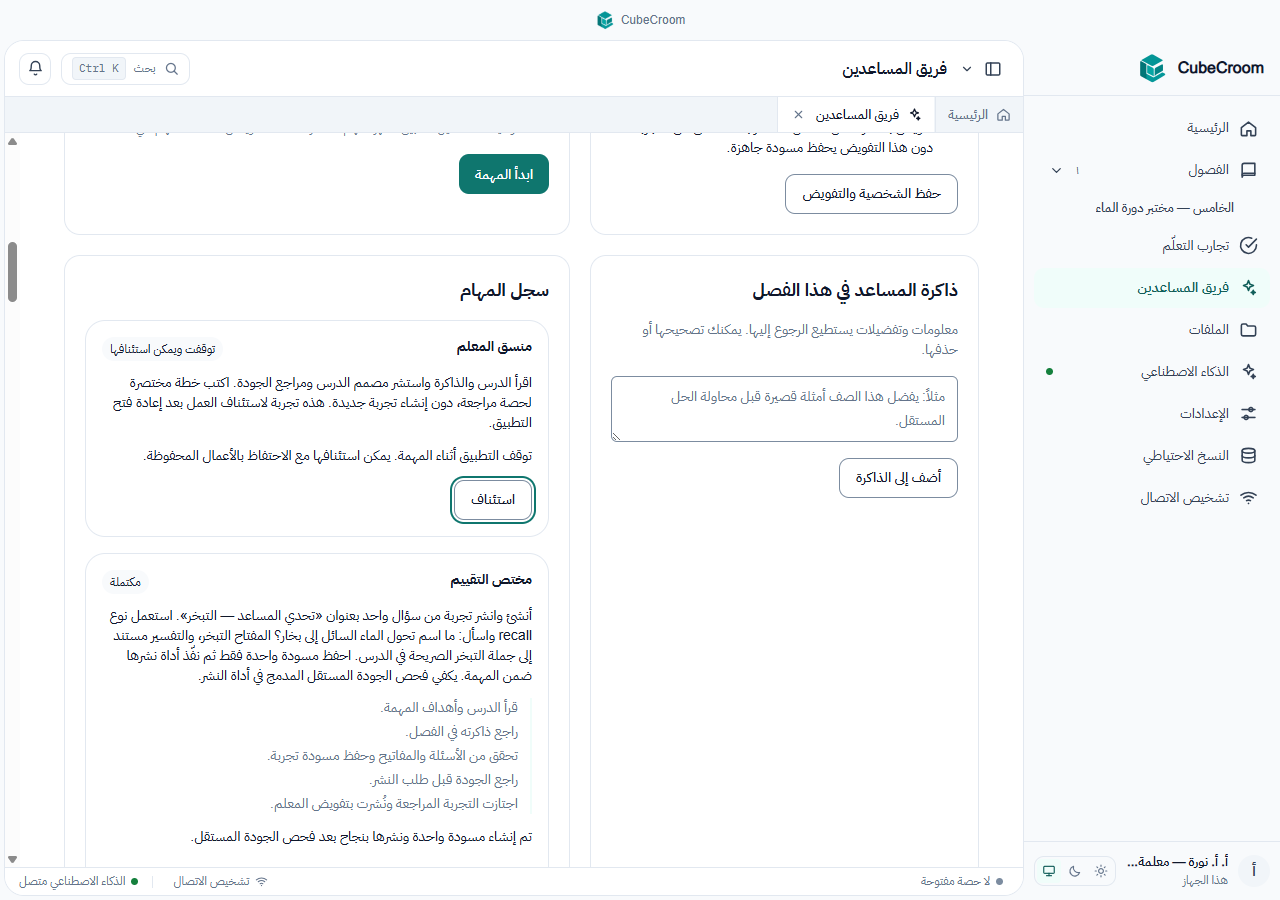Click the الإعدادات sliders icon
Image resolution: width=1280 pixels, height=900 pixels.
coord(1248,413)
